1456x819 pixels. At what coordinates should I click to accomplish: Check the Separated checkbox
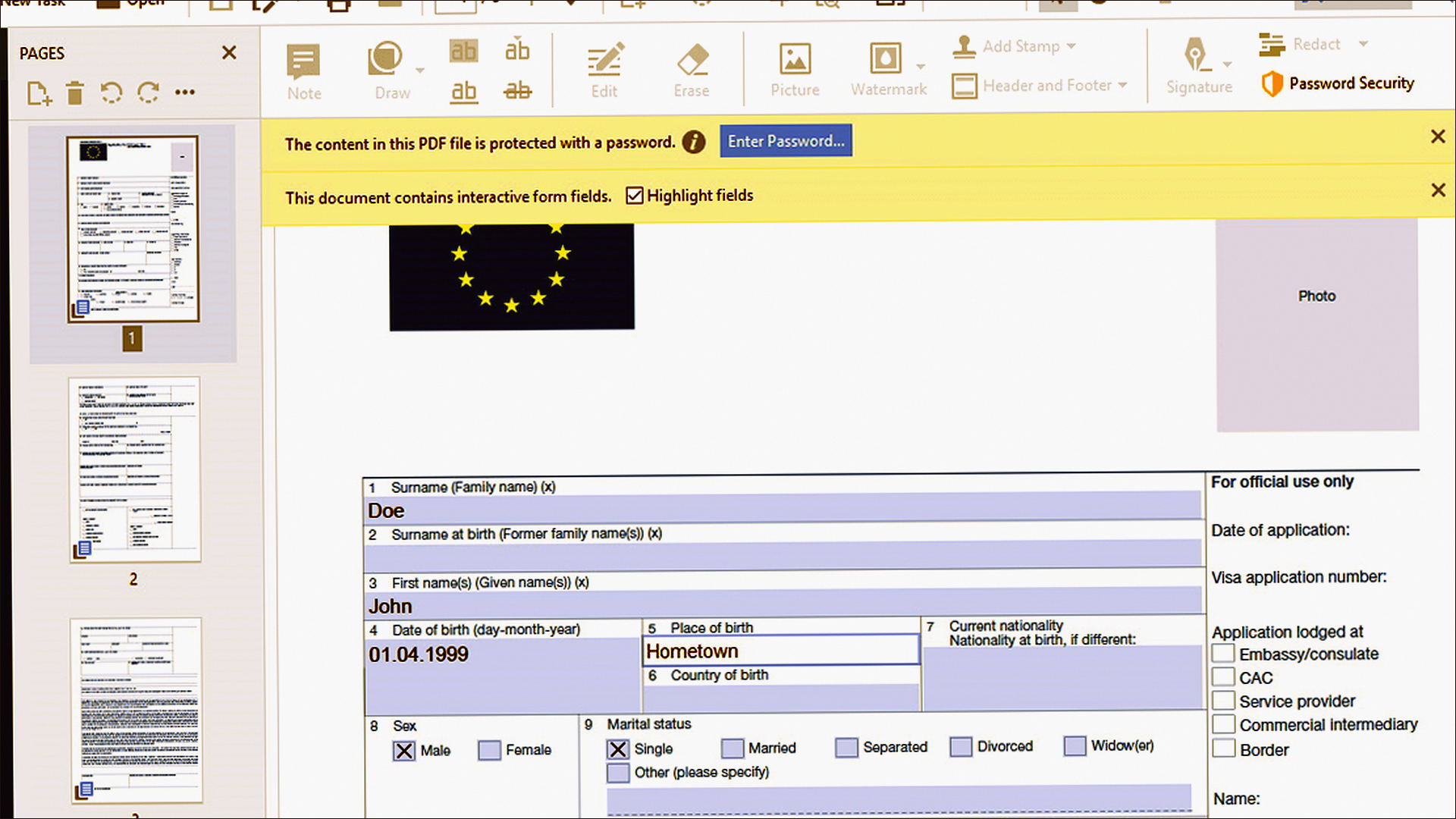[x=846, y=748]
